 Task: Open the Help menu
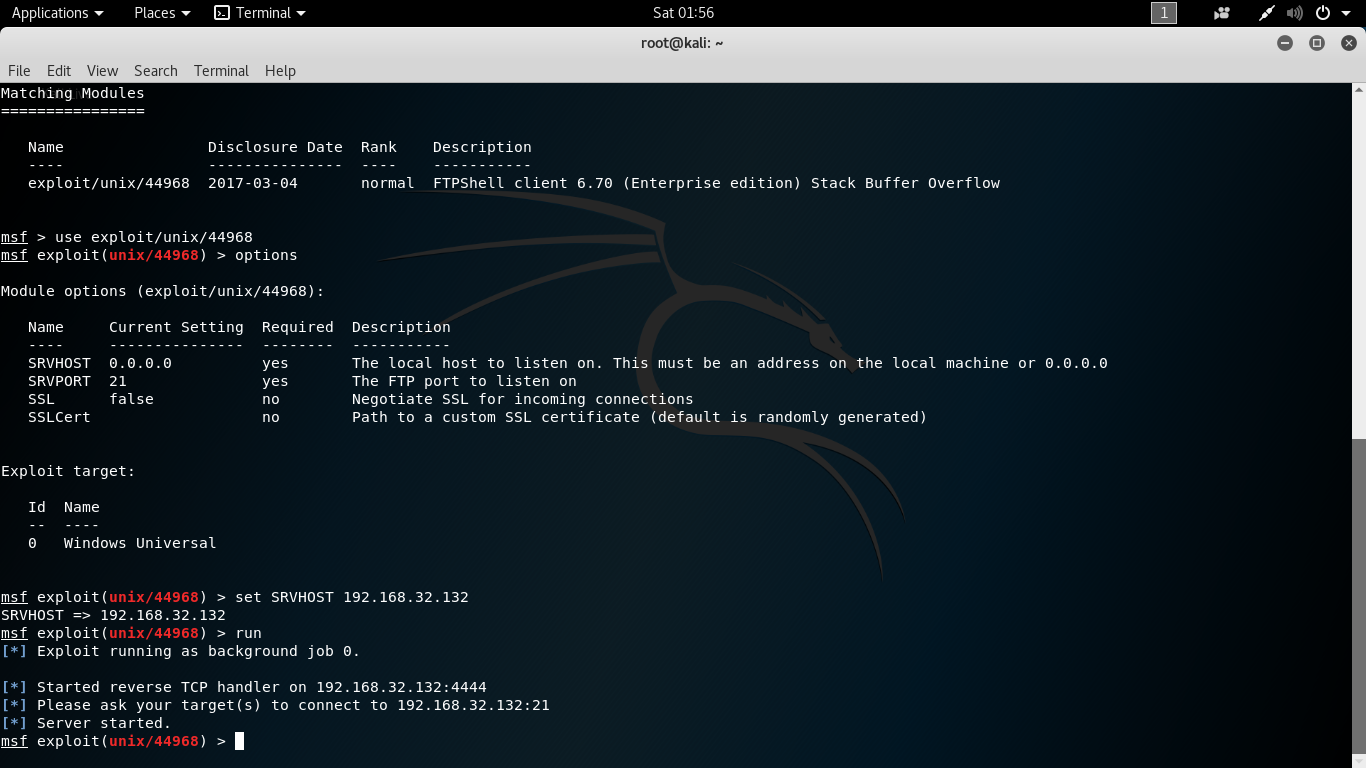[x=280, y=70]
